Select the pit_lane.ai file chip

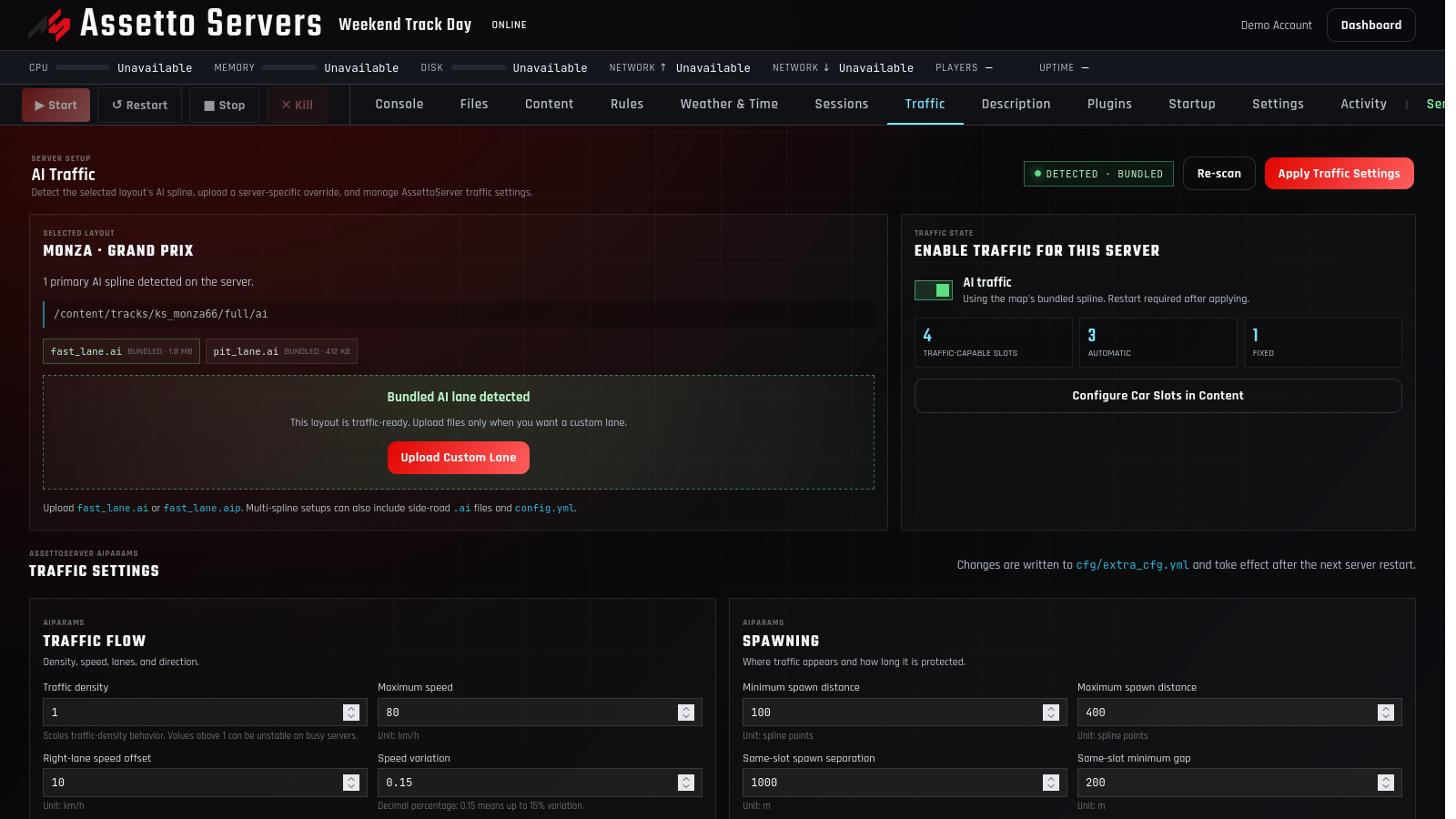(281, 351)
